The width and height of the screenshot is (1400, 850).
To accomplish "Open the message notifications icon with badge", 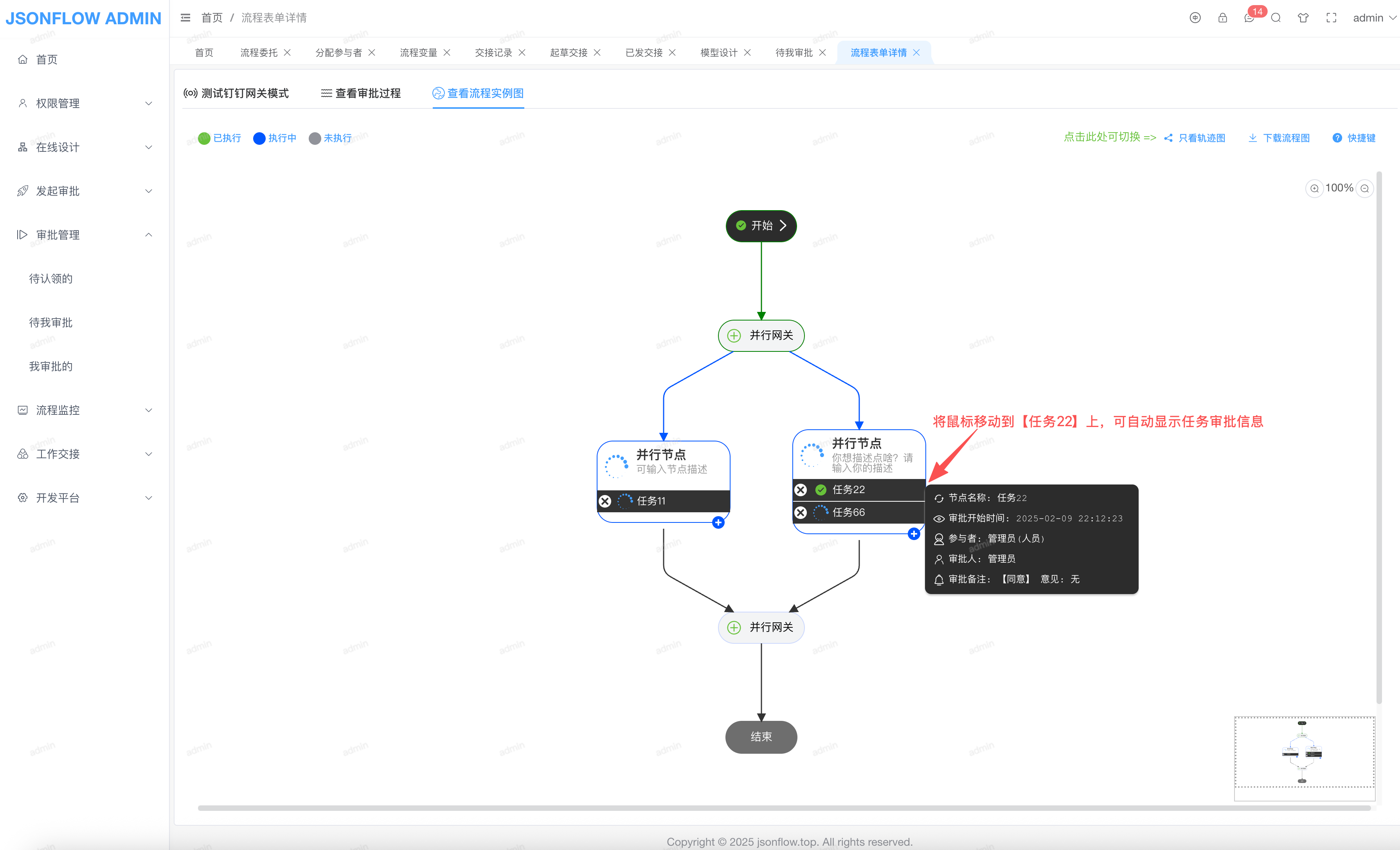I will (1249, 18).
